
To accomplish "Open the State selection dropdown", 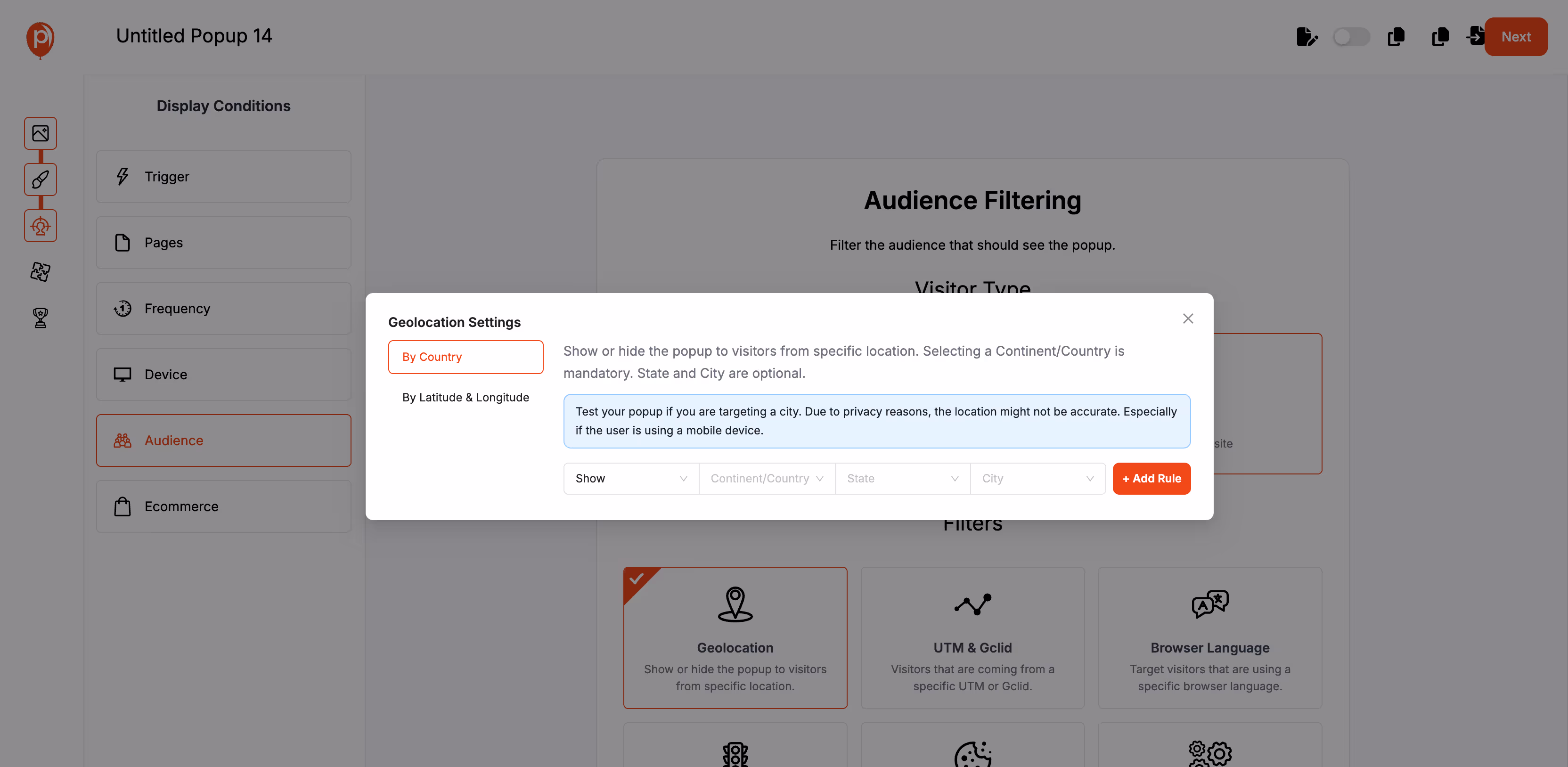I will click(x=902, y=479).
